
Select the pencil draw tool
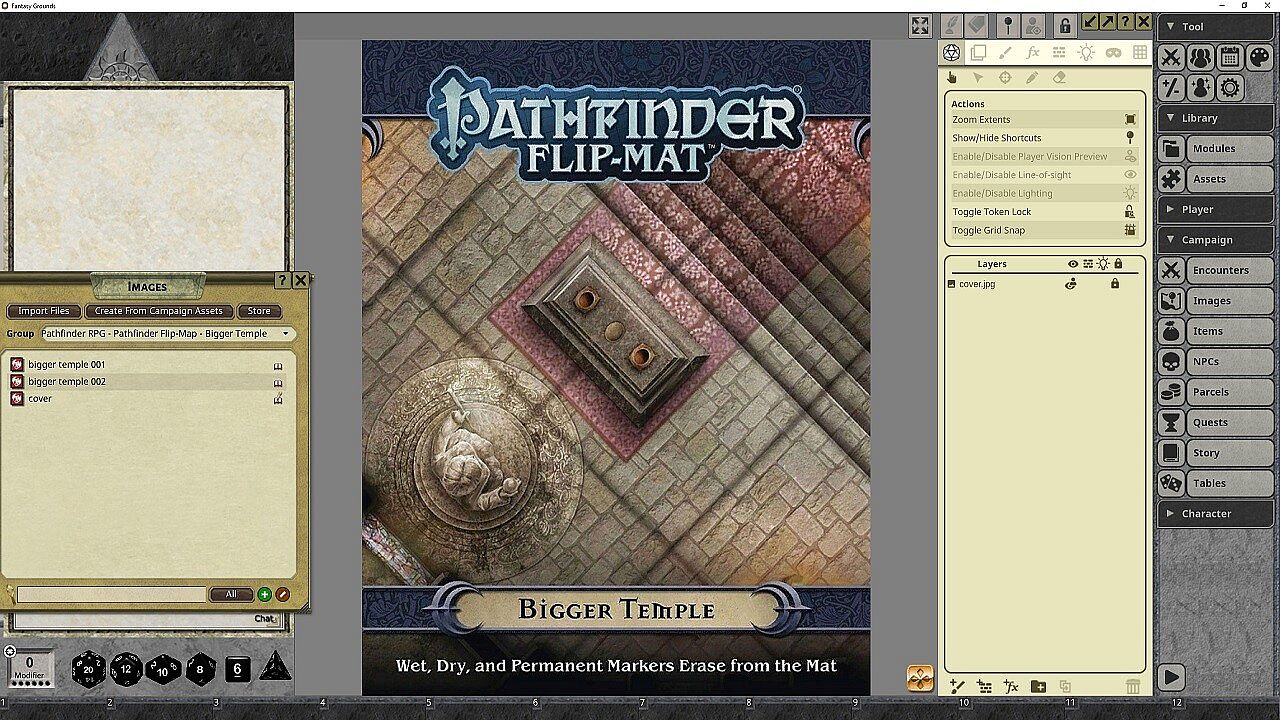1032,78
